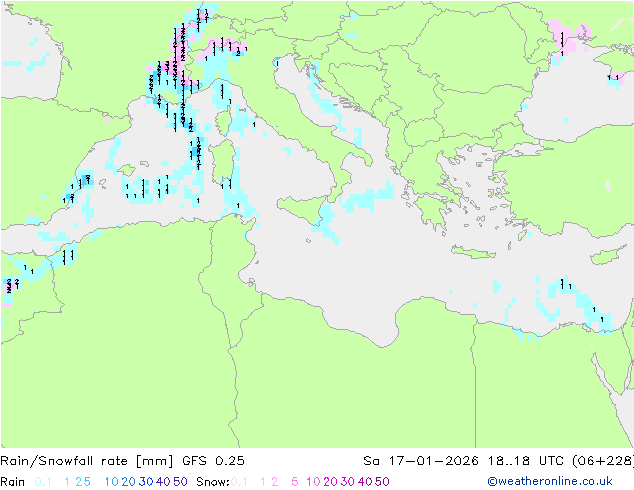Viewport: 634px width, 490px height.
Task: Click the Rain legend value 20
Action: click(x=129, y=482)
